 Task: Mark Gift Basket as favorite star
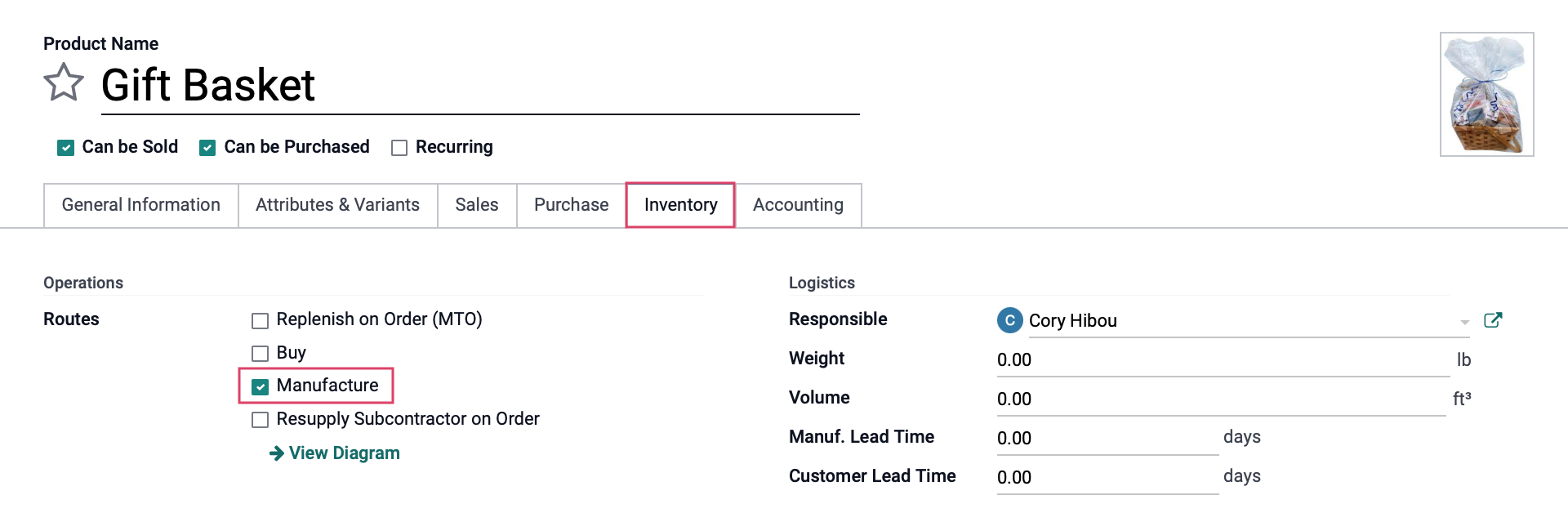pyautogui.click(x=64, y=83)
